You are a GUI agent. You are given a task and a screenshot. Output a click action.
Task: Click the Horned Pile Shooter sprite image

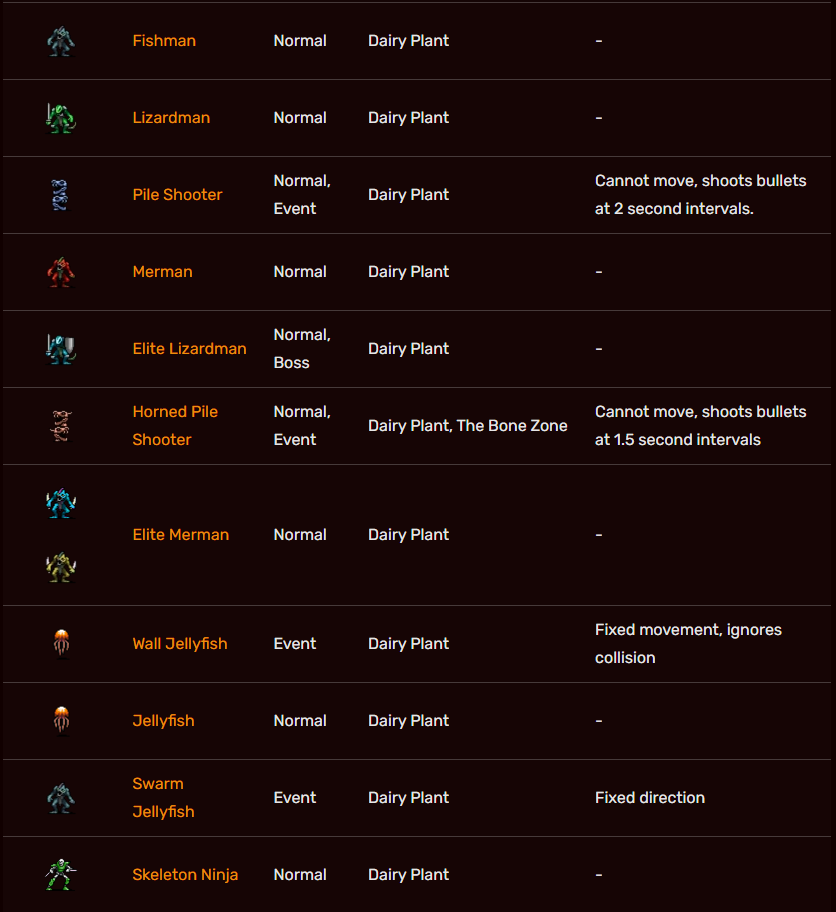tap(60, 426)
